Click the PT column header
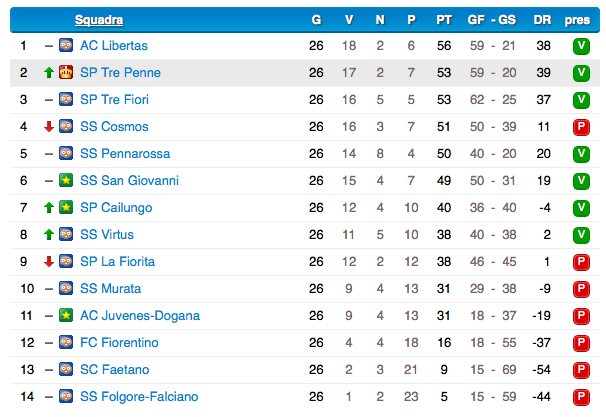 444,20
